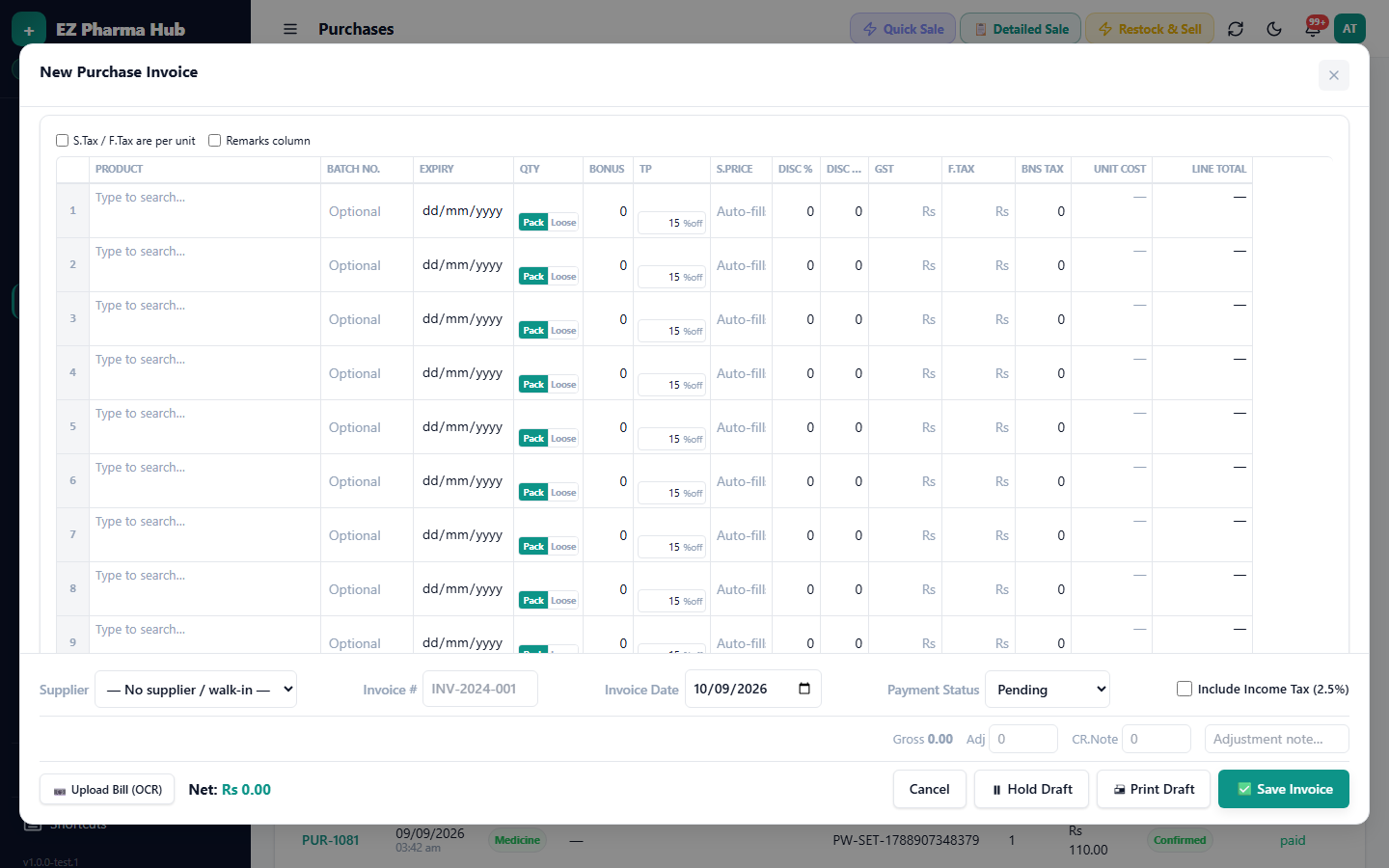Select Pack toggle in row 5
The width and height of the screenshot is (1389, 868).
click(x=533, y=439)
